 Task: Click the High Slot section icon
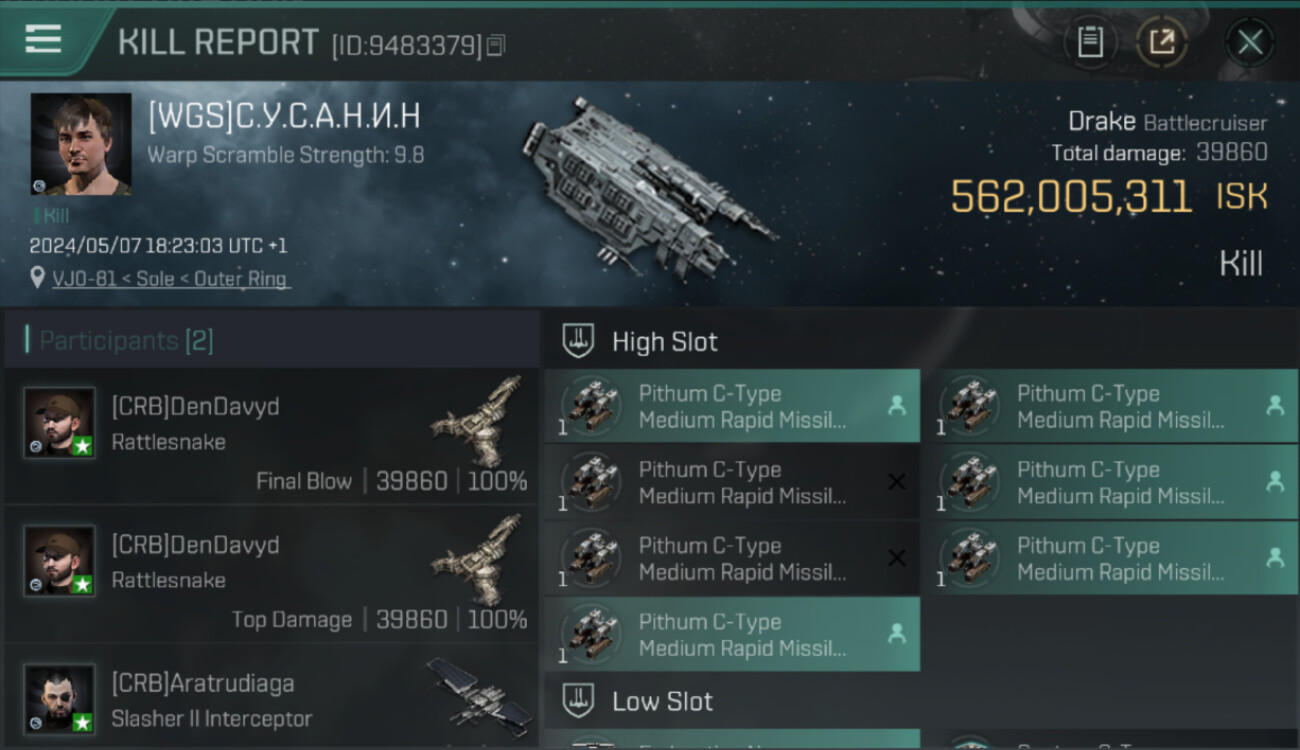[x=578, y=341]
